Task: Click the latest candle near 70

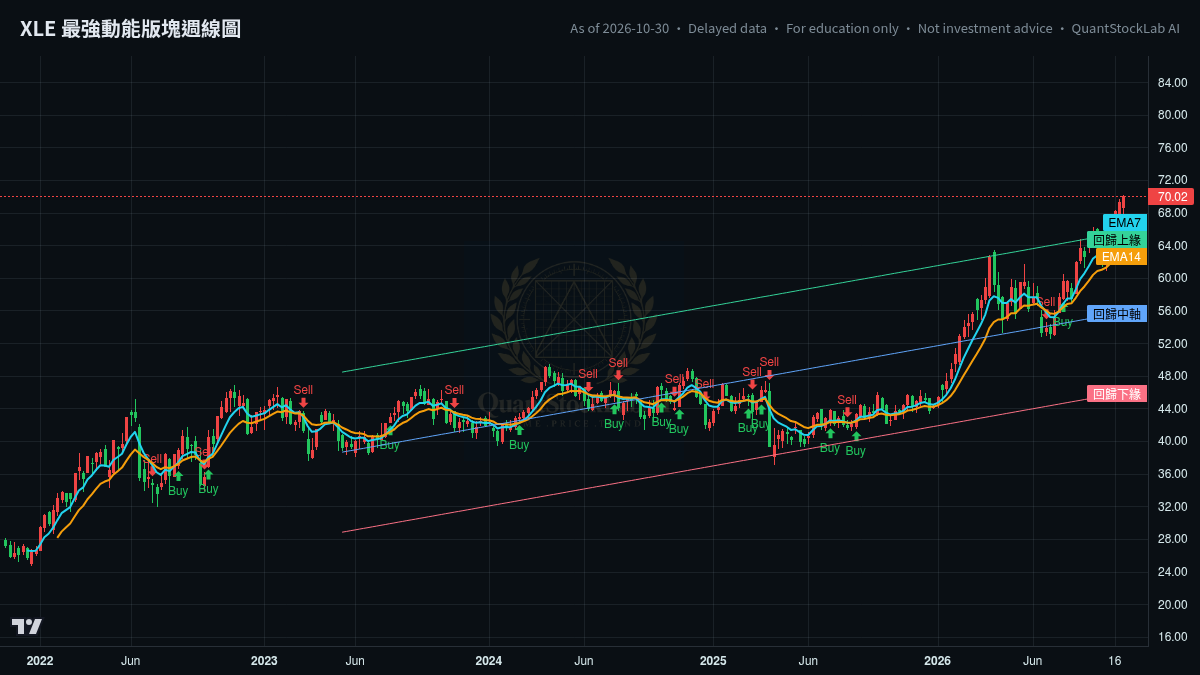Action: pyautogui.click(x=1124, y=203)
